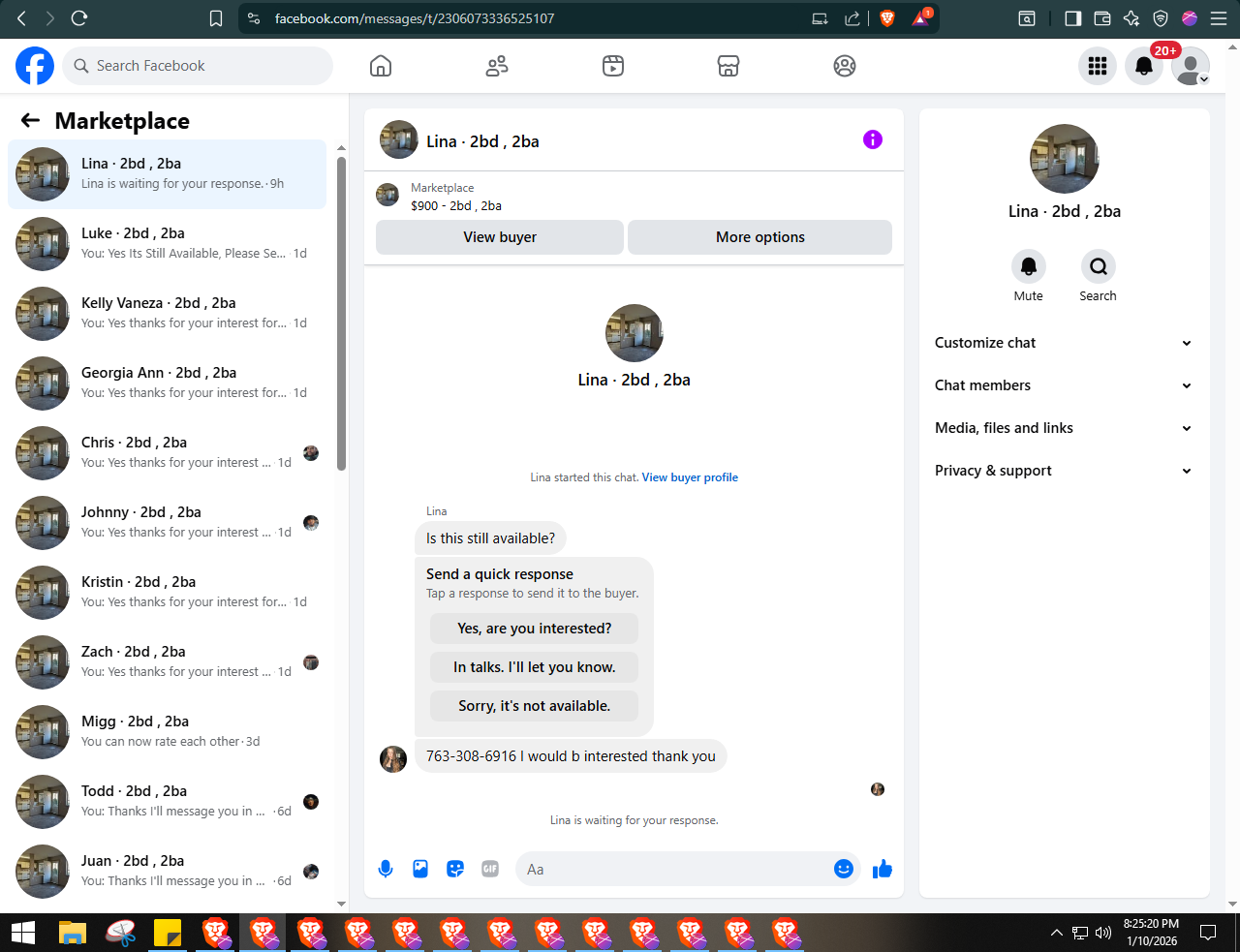Viewport: 1240px width, 952px height.
Task: Click More options button
Action: (760, 237)
